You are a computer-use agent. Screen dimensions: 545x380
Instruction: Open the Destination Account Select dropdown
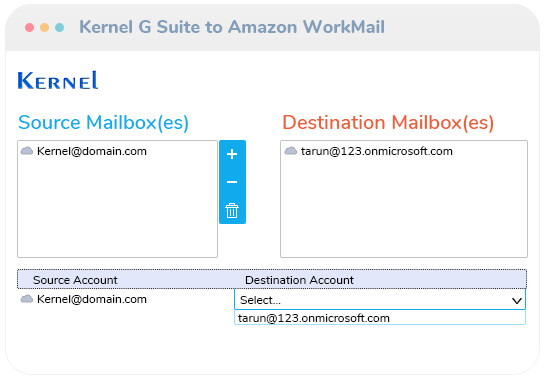(x=380, y=300)
